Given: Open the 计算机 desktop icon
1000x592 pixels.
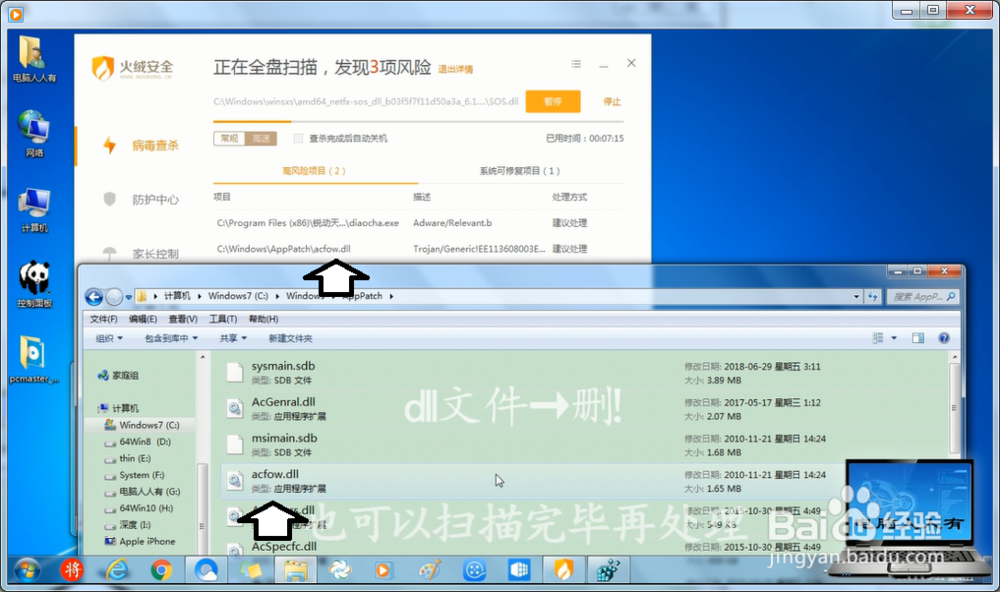Looking at the screenshot, I should click(34, 210).
